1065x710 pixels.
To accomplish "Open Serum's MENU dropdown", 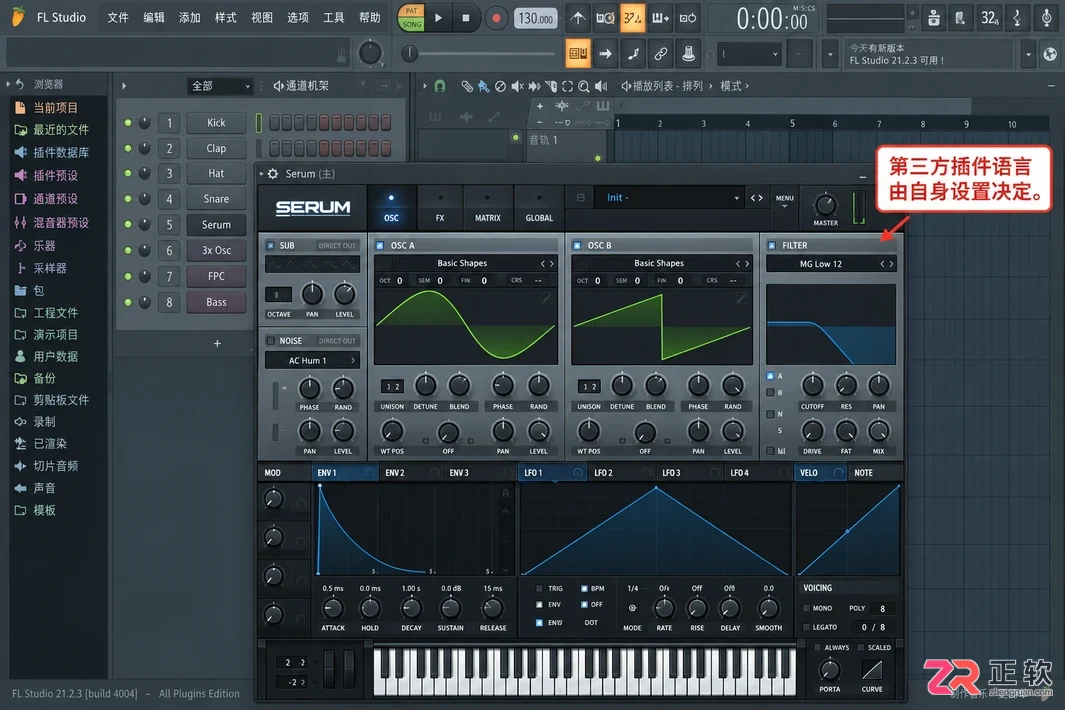I will pyautogui.click(x=784, y=200).
